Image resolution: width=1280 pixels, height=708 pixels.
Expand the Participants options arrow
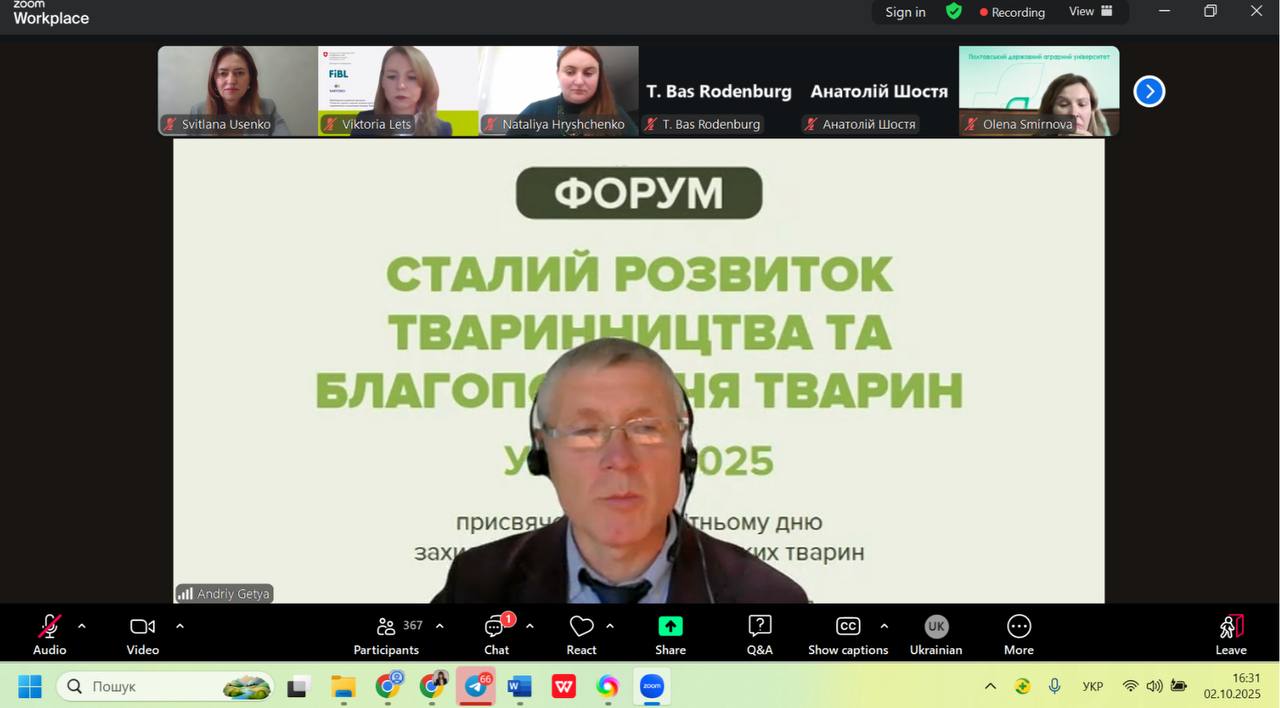point(439,626)
